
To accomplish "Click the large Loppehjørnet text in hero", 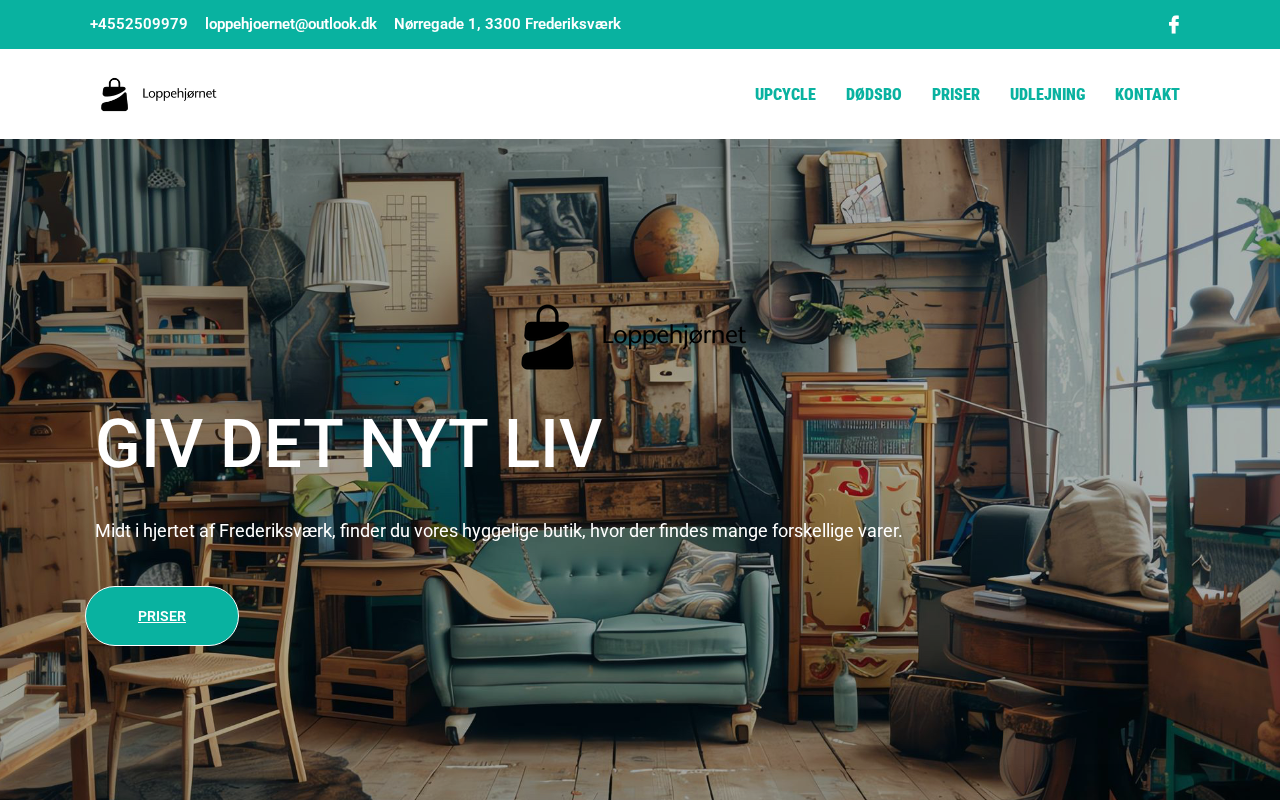I will (674, 336).
